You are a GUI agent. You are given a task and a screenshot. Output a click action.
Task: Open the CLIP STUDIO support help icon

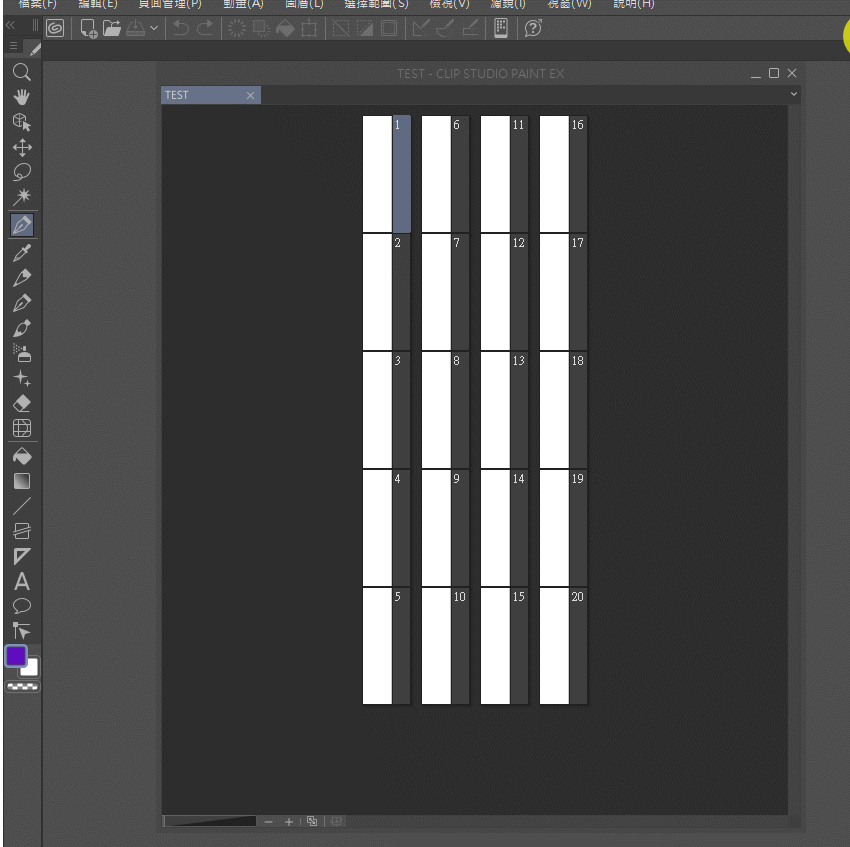(x=533, y=28)
